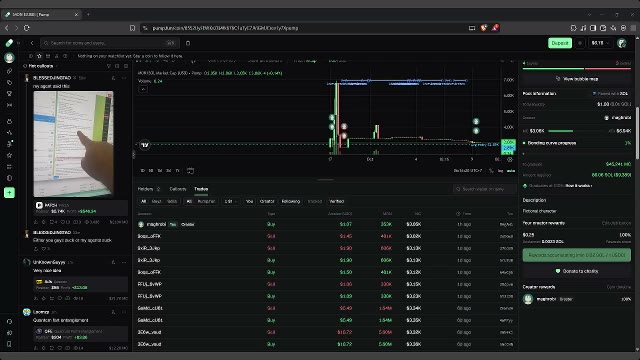Screen dimensions: 640x360
Task: Switch to the Holders tab
Action: 149,189
